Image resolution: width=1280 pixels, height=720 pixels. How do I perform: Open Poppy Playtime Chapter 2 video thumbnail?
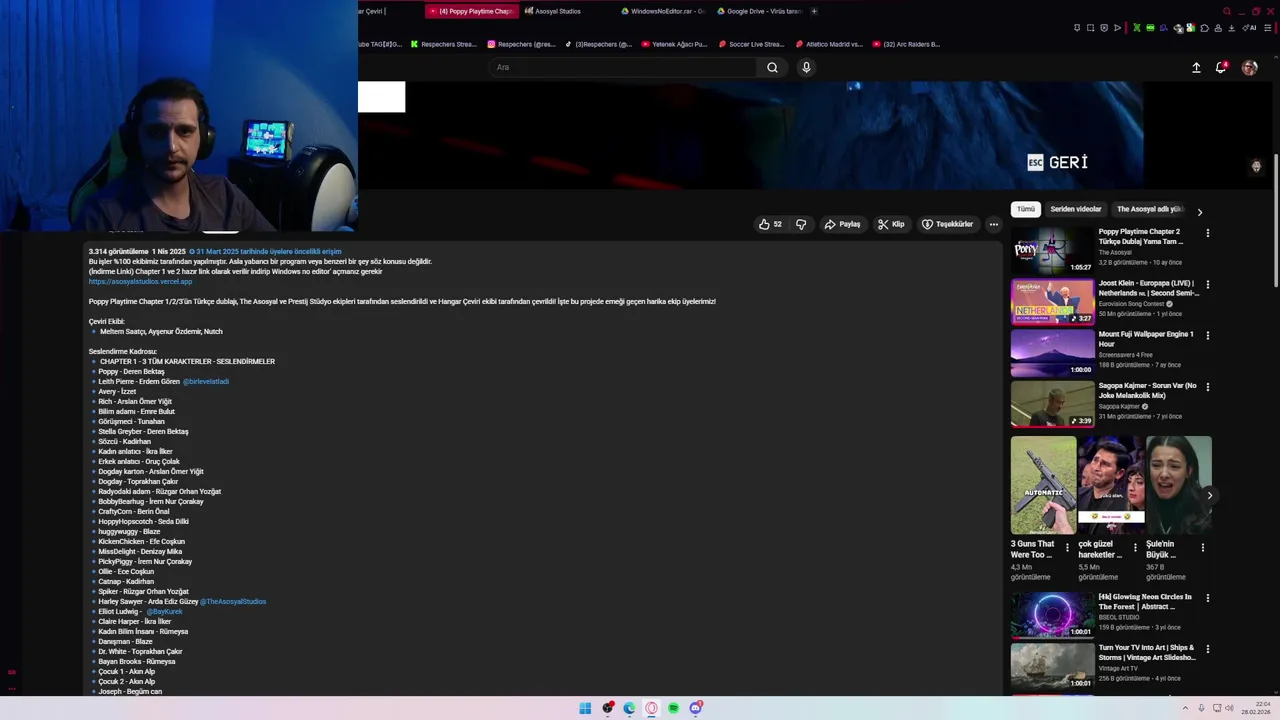(1052, 250)
